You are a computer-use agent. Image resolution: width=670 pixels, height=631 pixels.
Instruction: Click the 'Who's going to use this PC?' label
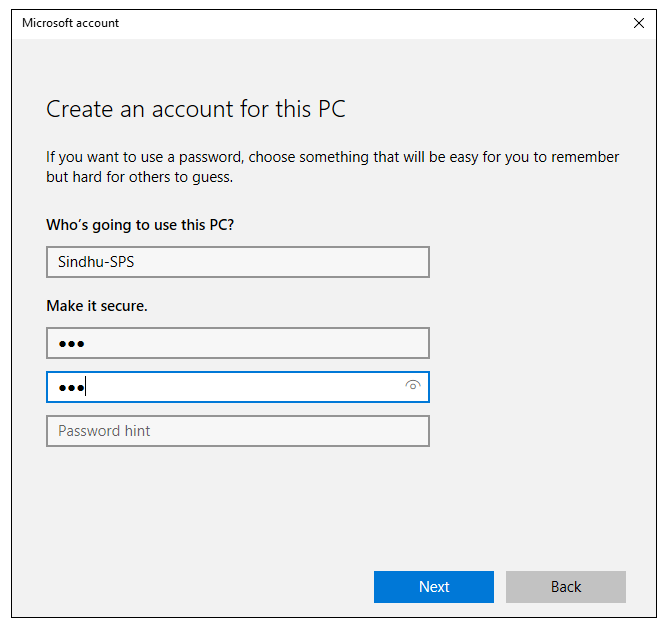[x=140, y=225]
